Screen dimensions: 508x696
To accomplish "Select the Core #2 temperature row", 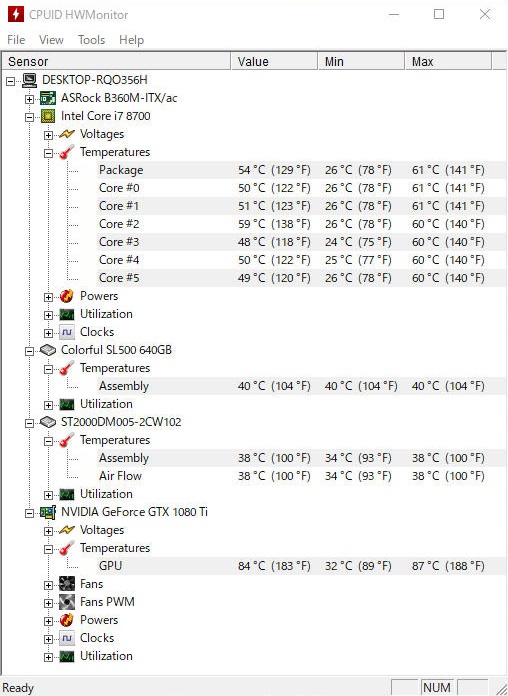I will (301, 224).
